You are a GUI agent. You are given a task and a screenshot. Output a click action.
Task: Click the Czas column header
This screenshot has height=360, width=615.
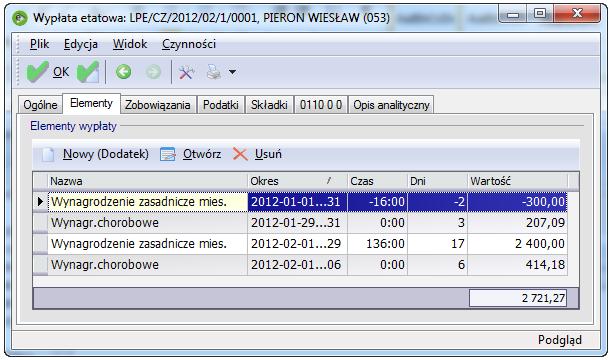click(377, 181)
